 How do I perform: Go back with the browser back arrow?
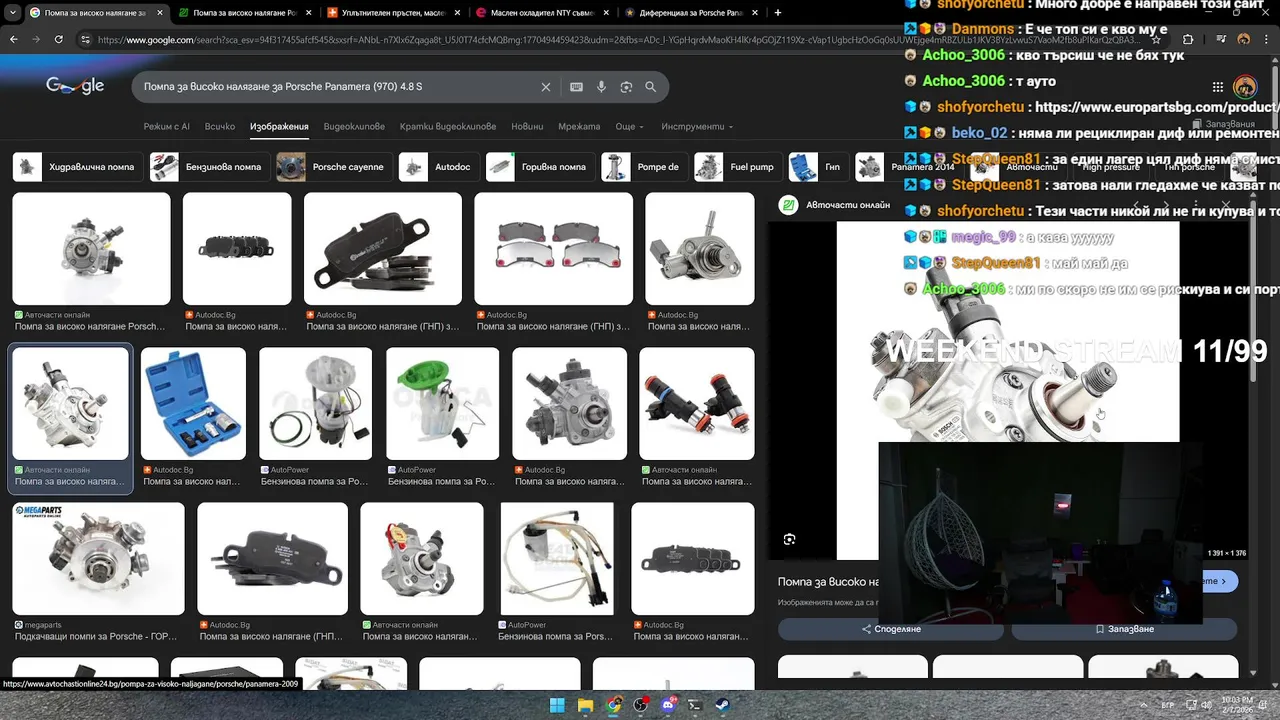click(14, 39)
